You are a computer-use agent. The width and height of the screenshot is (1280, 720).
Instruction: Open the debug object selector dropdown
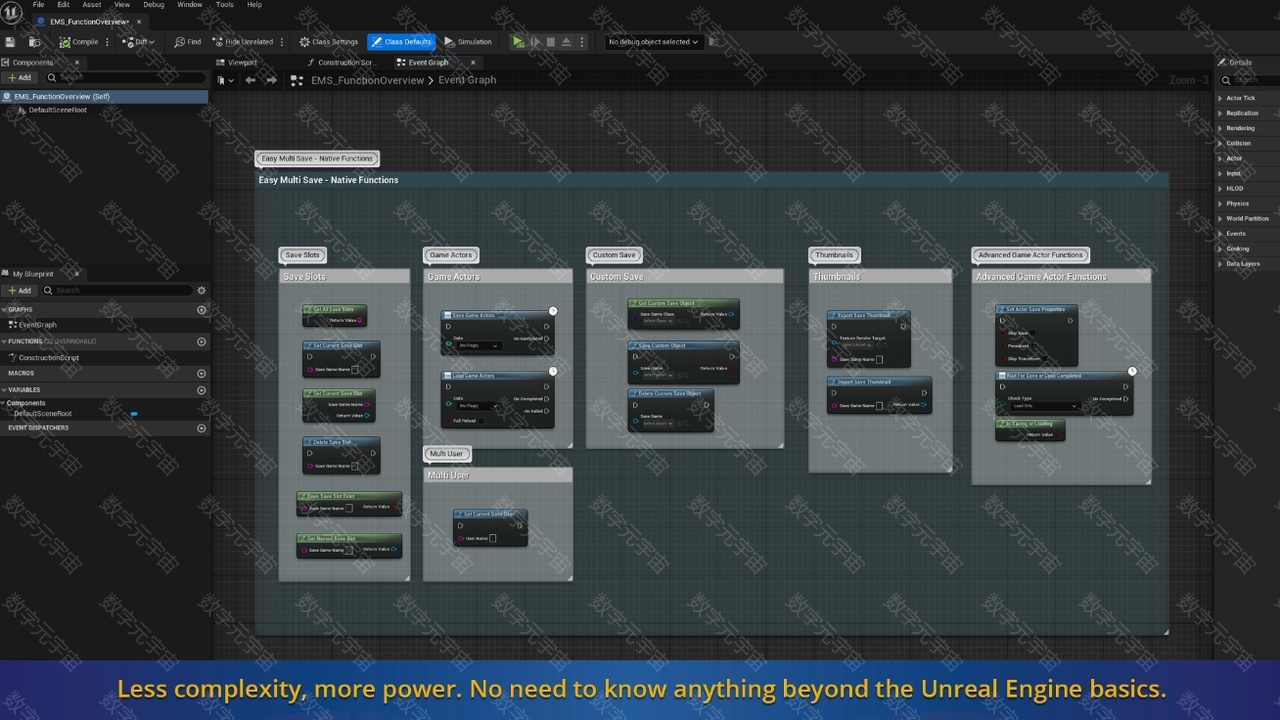[654, 42]
